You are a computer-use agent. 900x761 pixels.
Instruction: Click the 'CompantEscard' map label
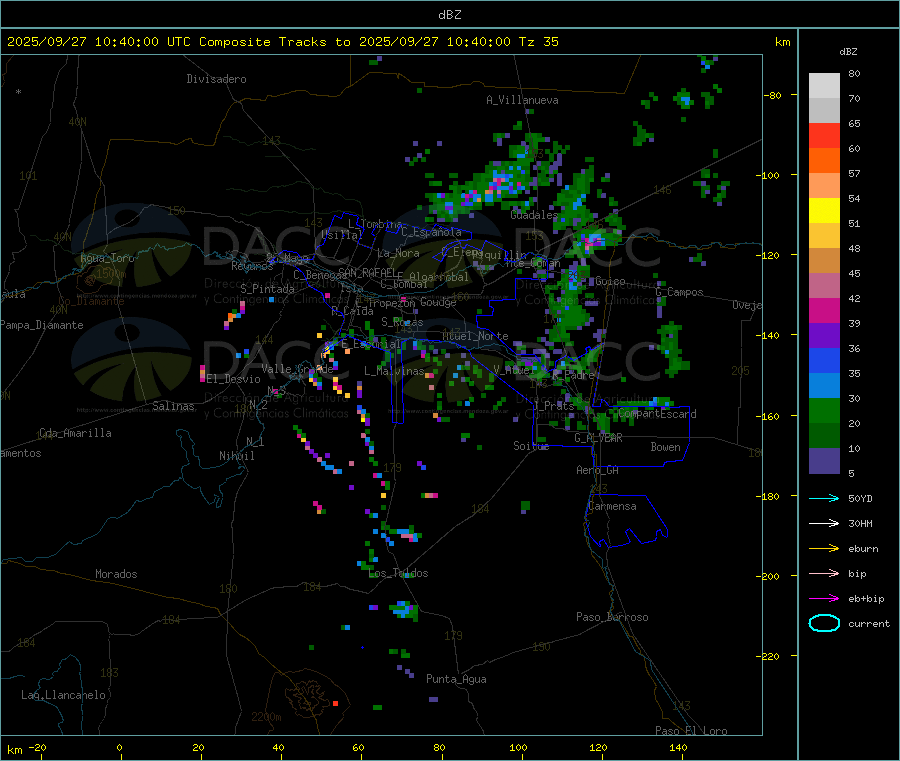[658, 414]
